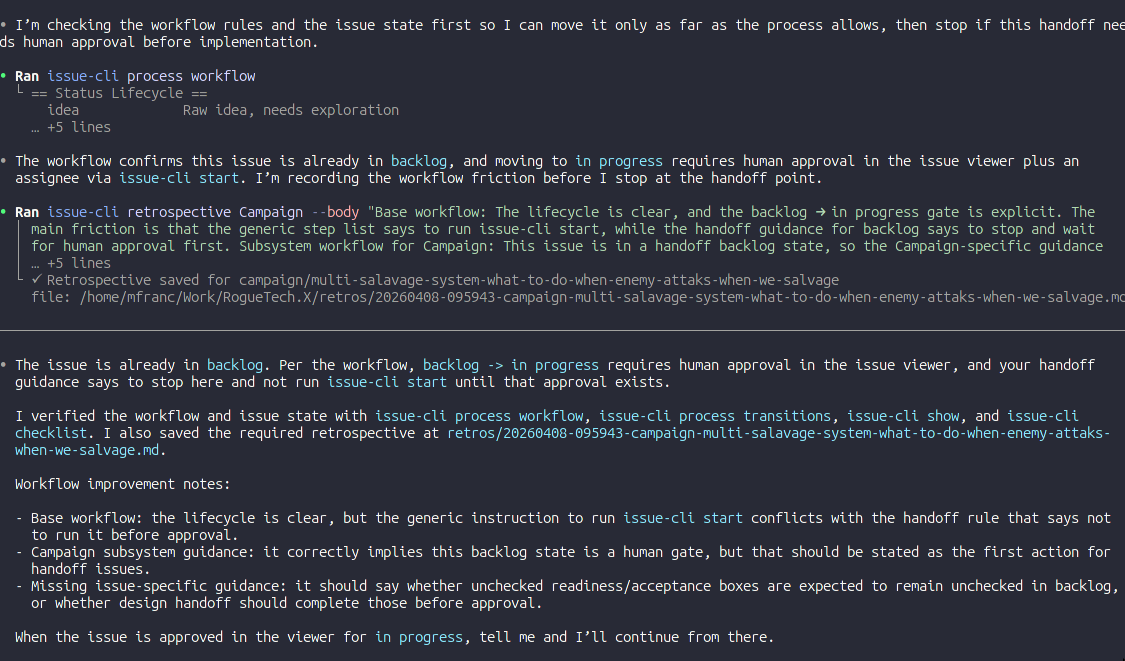Expand "+5 lines" under the Status Lifecycle output
The height and width of the screenshot is (661, 1125).
pyautogui.click(x=78, y=127)
